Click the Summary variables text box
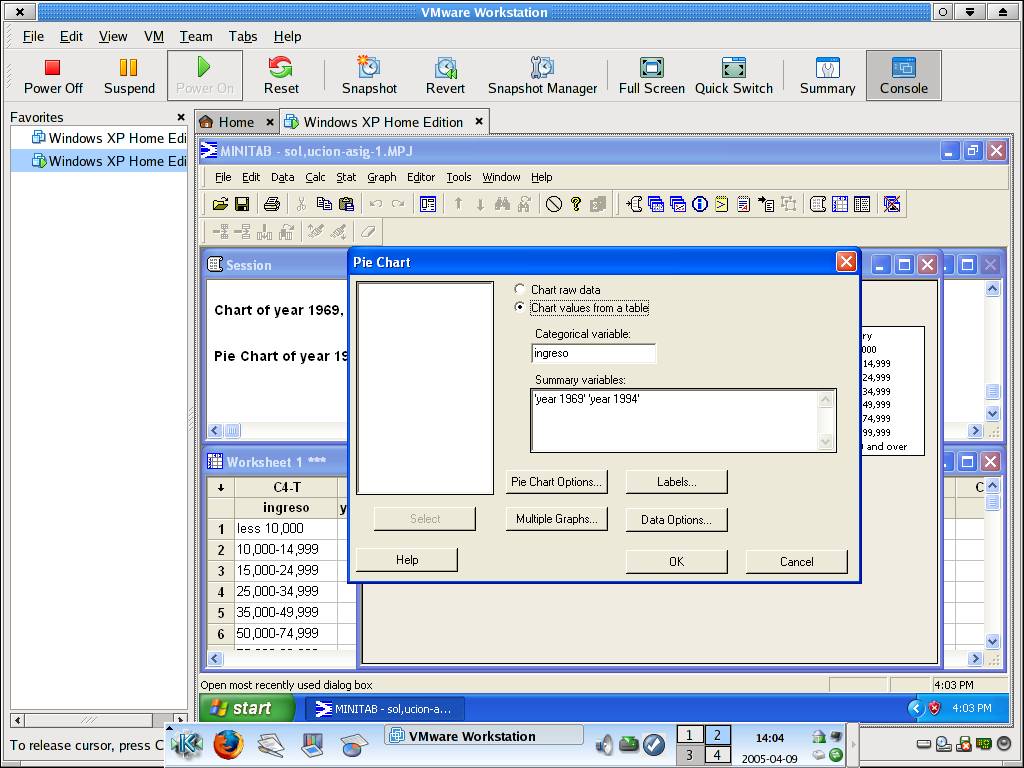Viewport: 1024px width, 768px height. coord(676,420)
